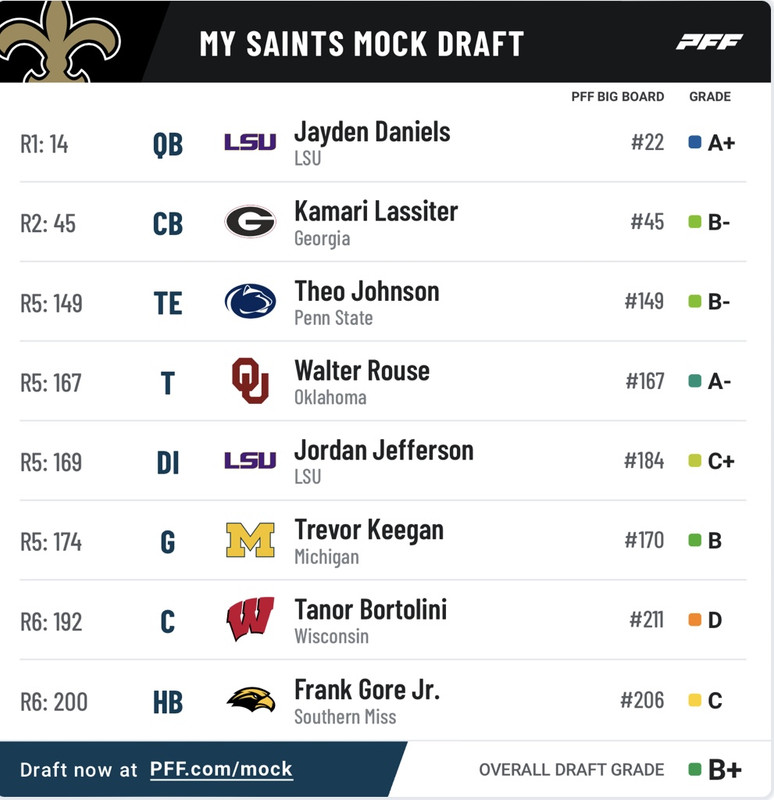Image resolution: width=774 pixels, height=800 pixels.
Task: Open the PFF.com/mock link
Action: [221, 769]
